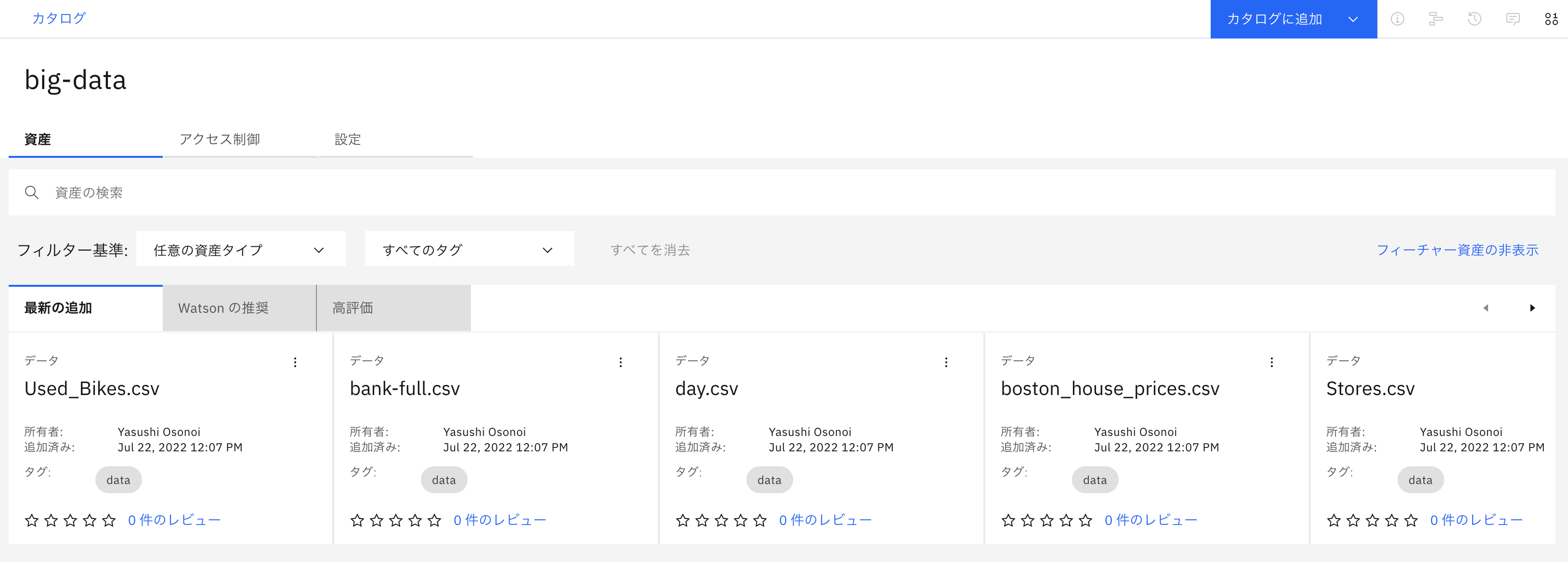Open the history clock icon
1568x562 pixels.
[x=1474, y=19]
